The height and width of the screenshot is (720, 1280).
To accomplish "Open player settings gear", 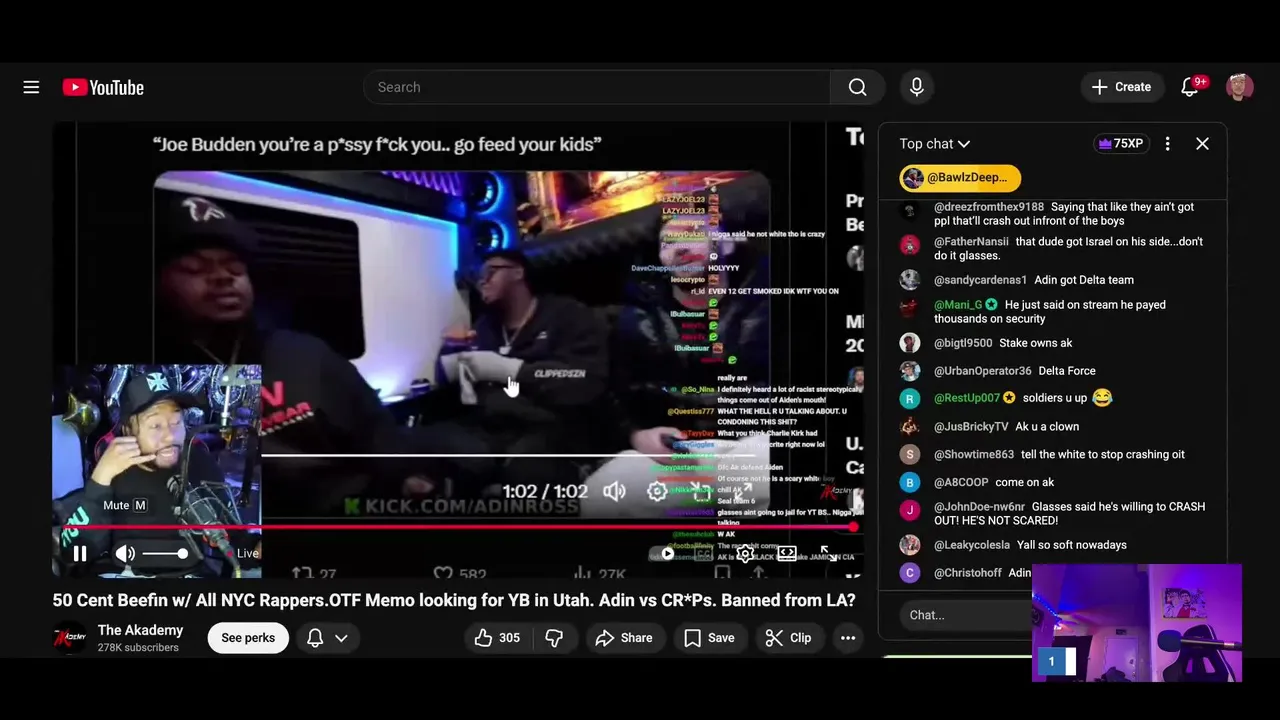I will click(x=745, y=553).
